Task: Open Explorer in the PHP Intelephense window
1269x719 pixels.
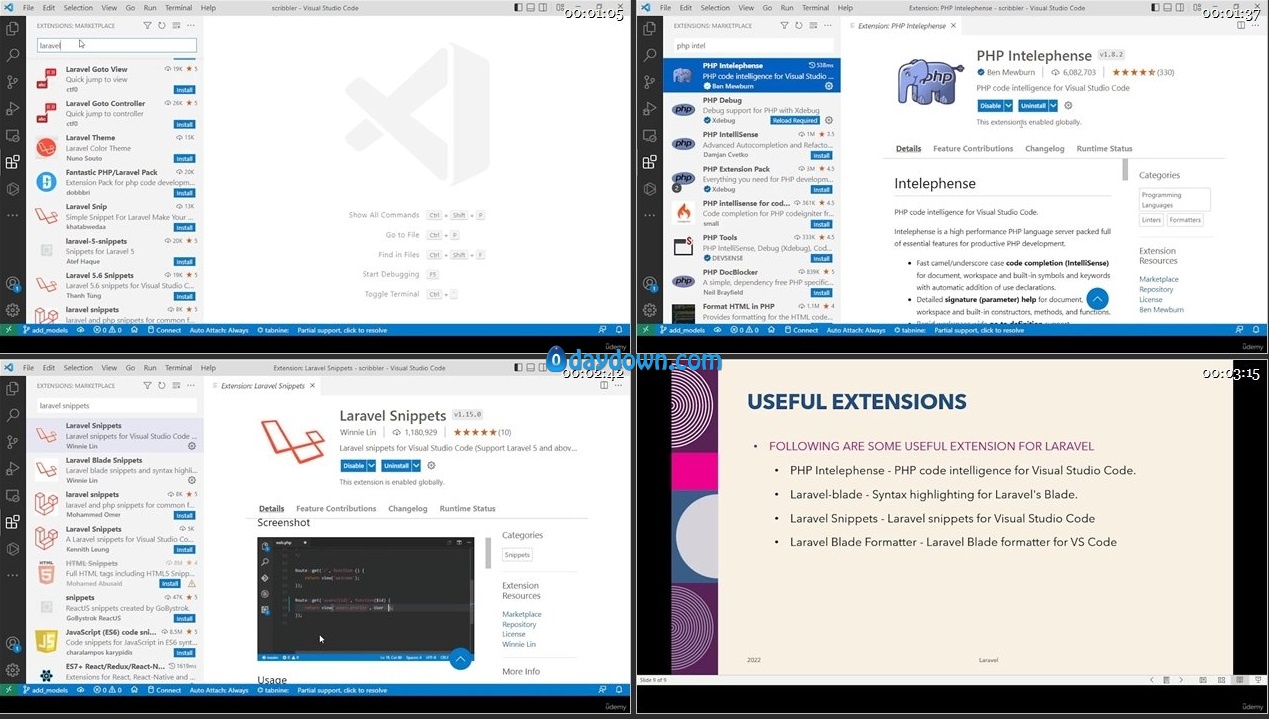Action: tap(649, 29)
